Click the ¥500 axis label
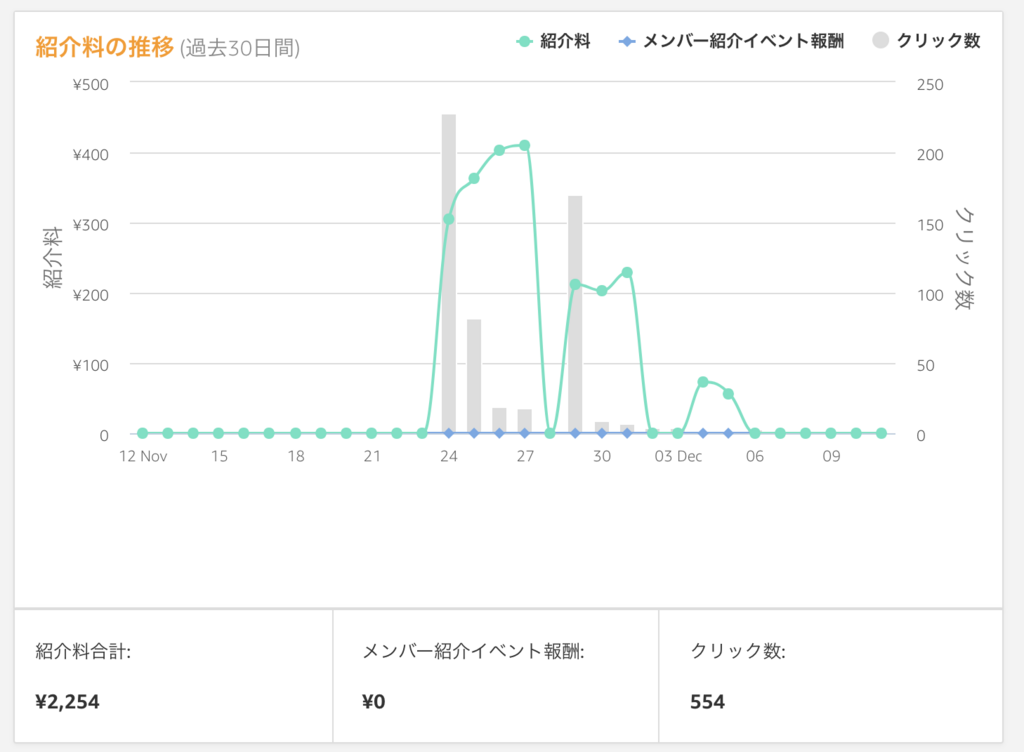This screenshot has width=1024, height=752. click(91, 85)
